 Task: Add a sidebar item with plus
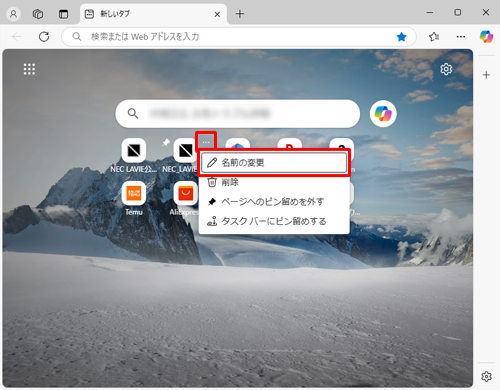click(486, 75)
